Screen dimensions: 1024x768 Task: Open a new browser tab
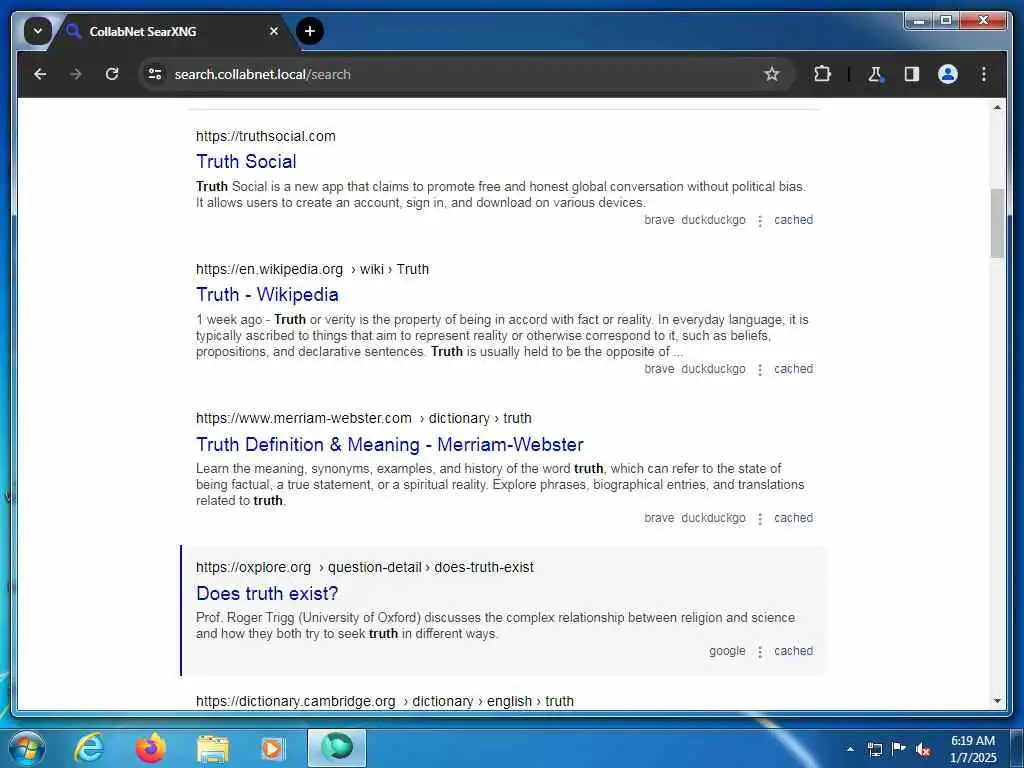click(310, 31)
